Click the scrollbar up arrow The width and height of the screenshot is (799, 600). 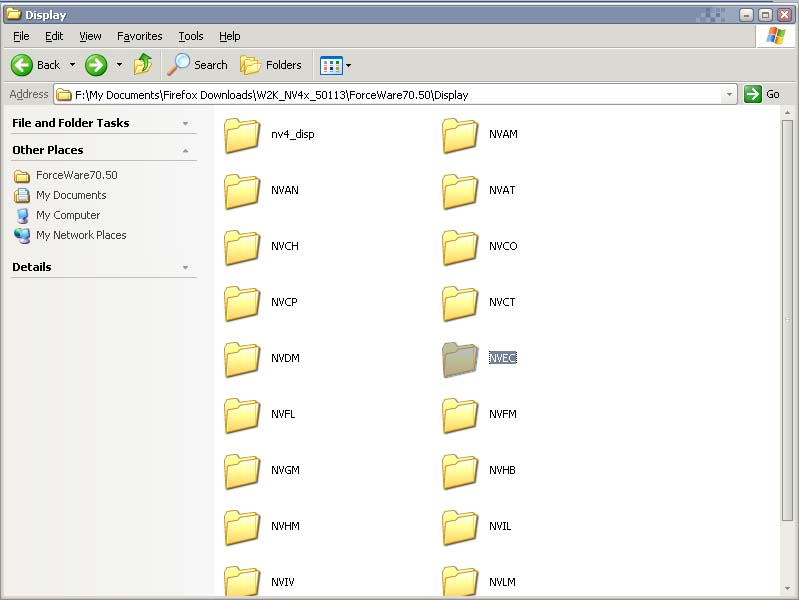787,112
